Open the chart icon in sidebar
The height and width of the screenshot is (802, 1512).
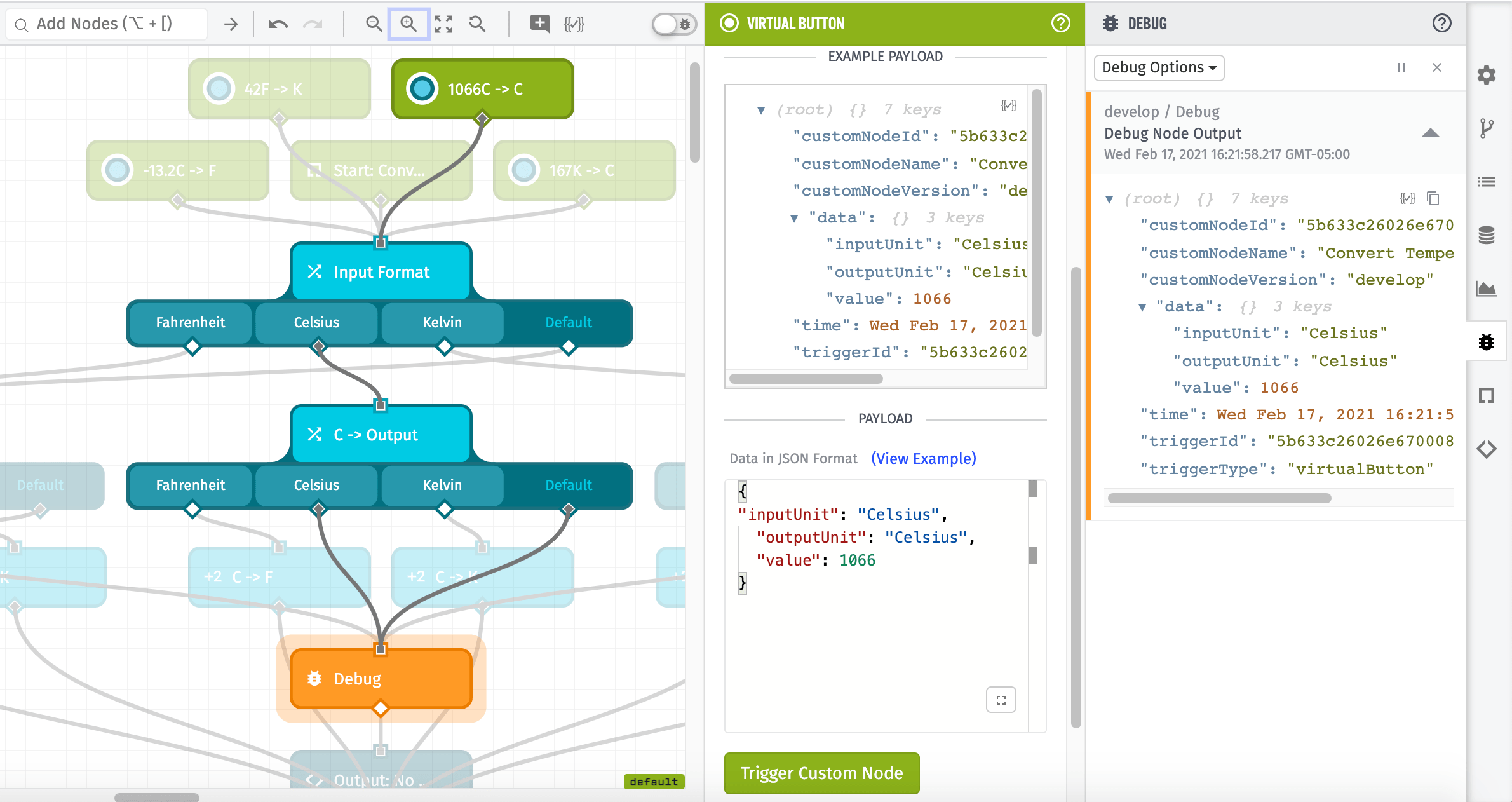tap(1486, 289)
